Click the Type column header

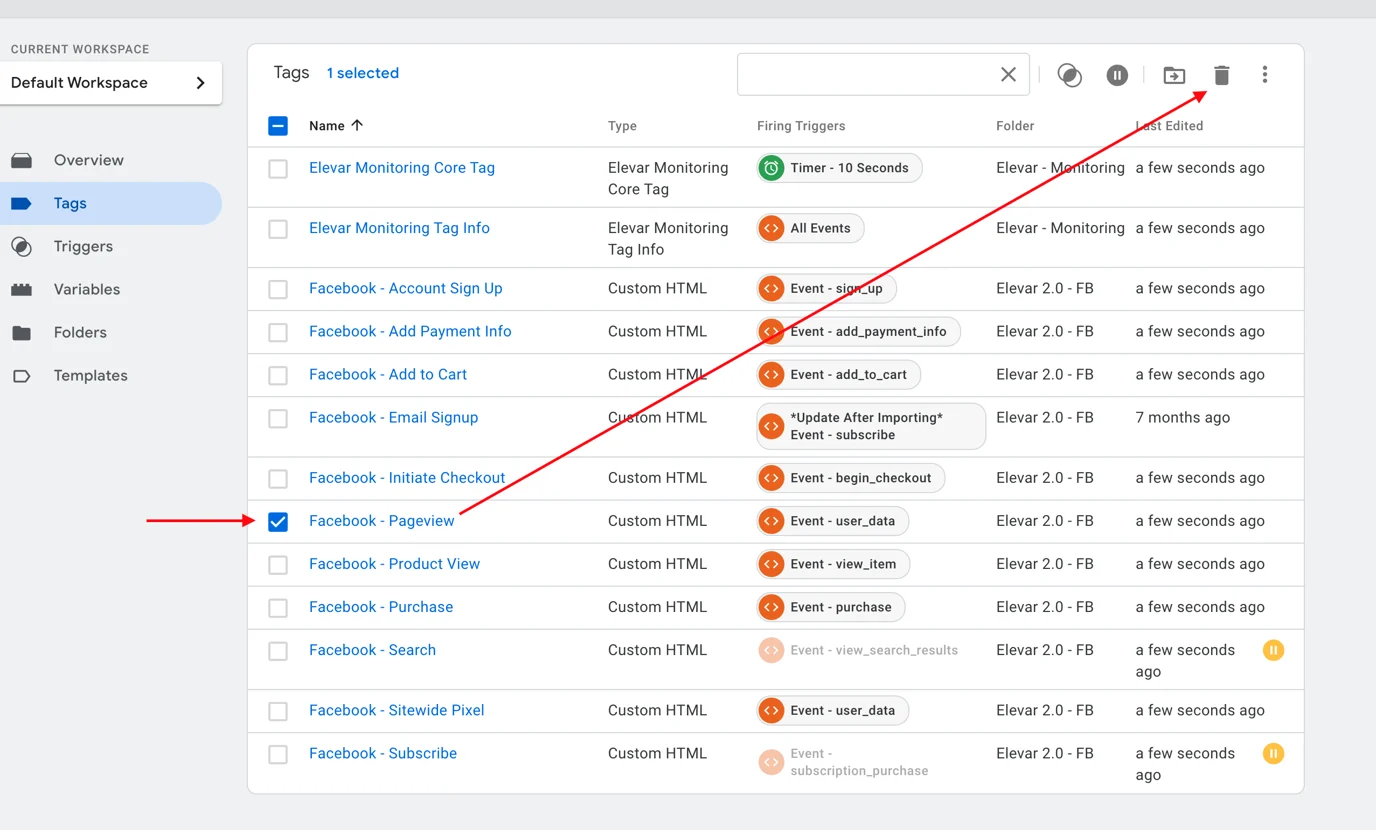[622, 126]
